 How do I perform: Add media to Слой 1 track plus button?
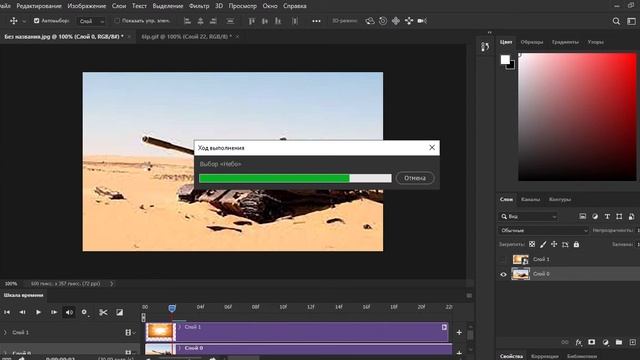pyautogui.click(x=459, y=332)
